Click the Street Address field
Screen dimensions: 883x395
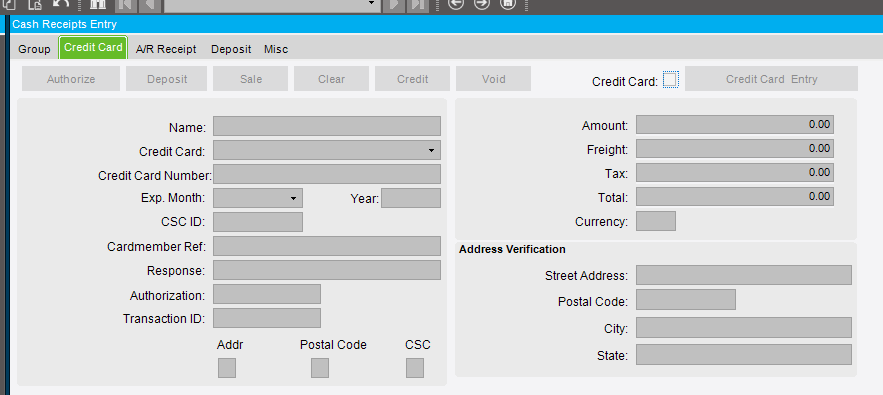[744, 275]
